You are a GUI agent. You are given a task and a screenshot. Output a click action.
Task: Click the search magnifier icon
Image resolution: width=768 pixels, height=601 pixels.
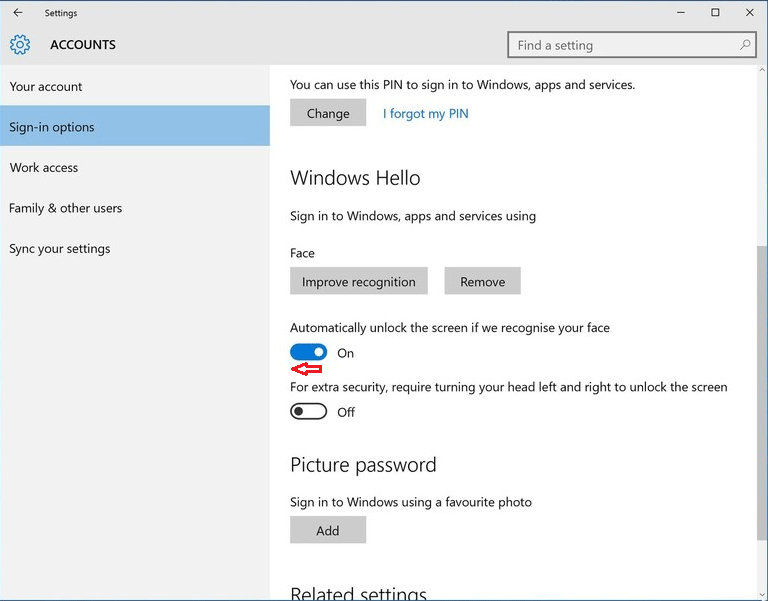[744, 45]
